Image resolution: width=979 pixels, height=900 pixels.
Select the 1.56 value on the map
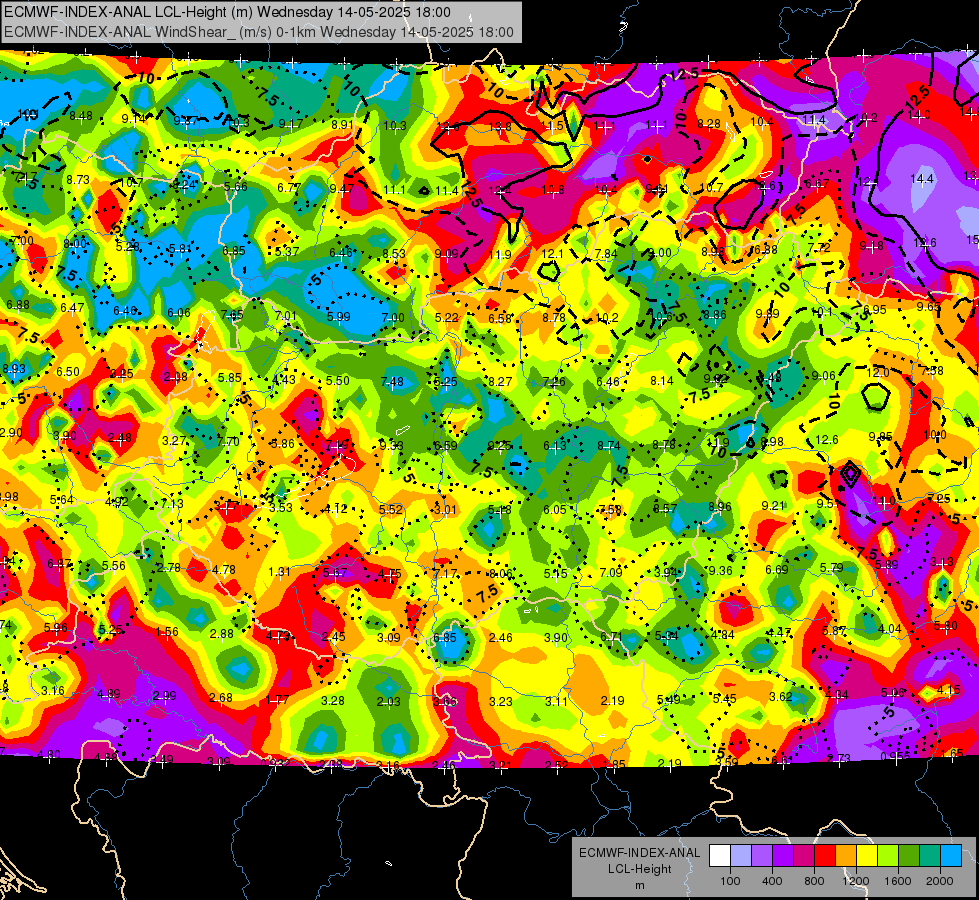point(167,631)
